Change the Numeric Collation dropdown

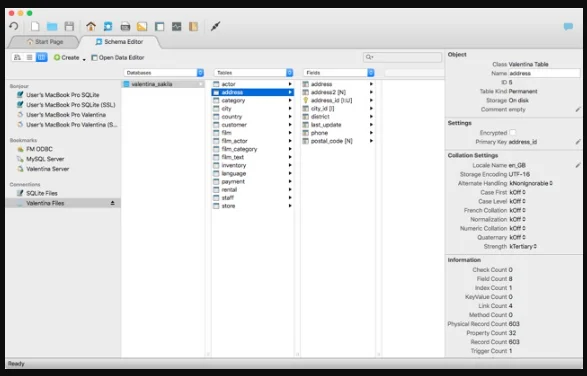click(x=517, y=228)
